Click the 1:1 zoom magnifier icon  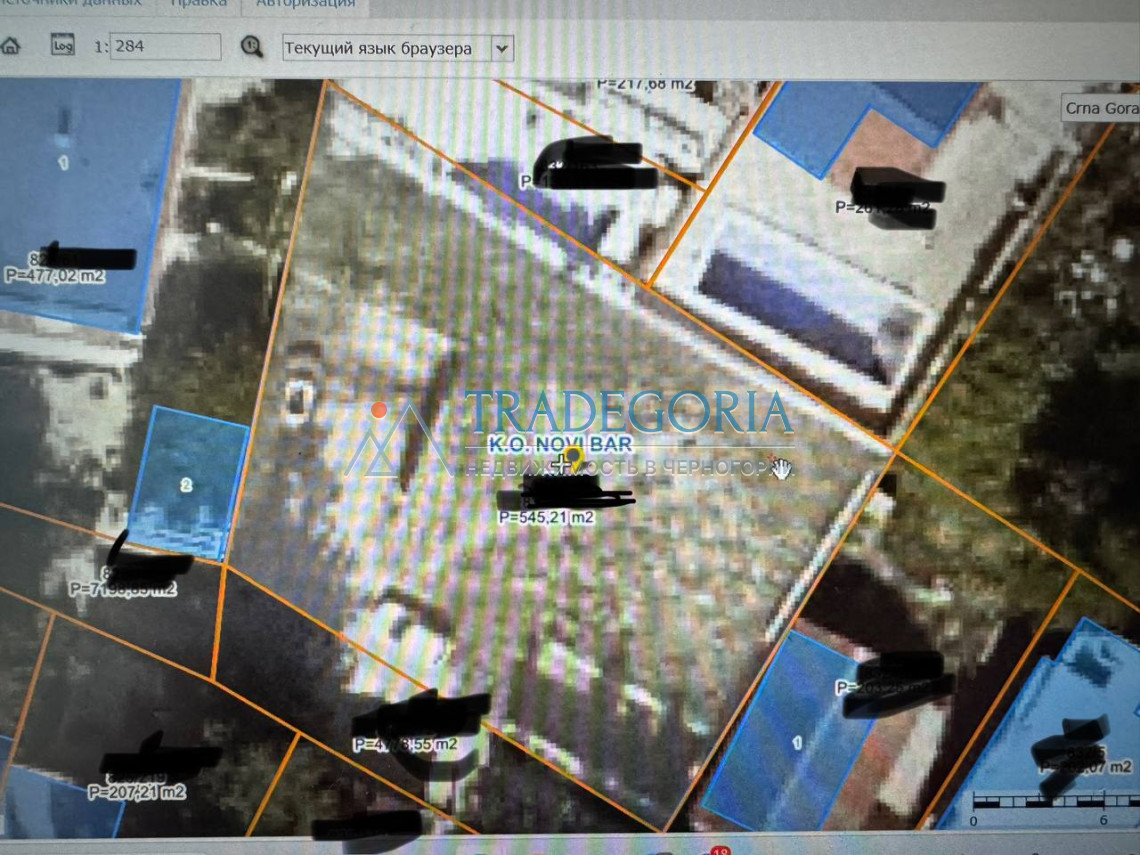coord(252,47)
